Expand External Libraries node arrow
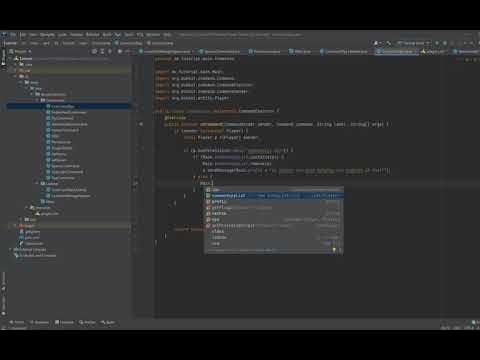 coord(10,249)
